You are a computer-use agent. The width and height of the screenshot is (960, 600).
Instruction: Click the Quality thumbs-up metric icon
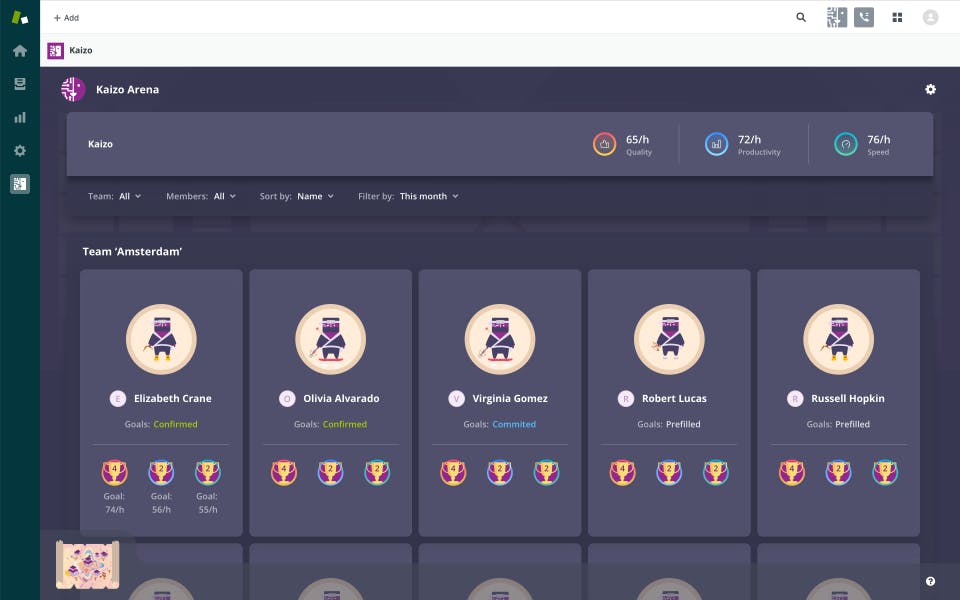point(604,144)
